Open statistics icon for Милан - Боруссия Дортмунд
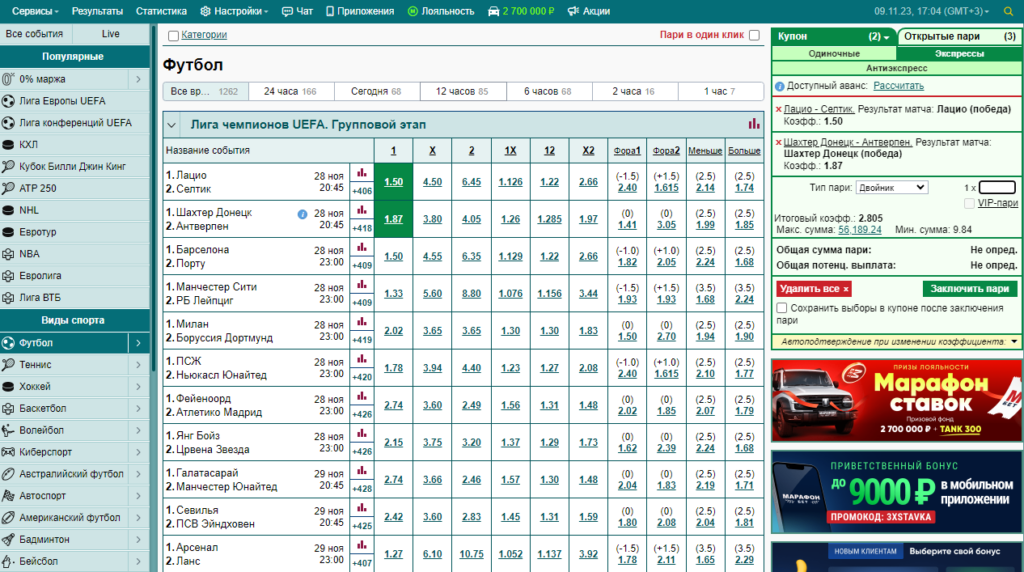1024x572 pixels. (x=362, y=322)
